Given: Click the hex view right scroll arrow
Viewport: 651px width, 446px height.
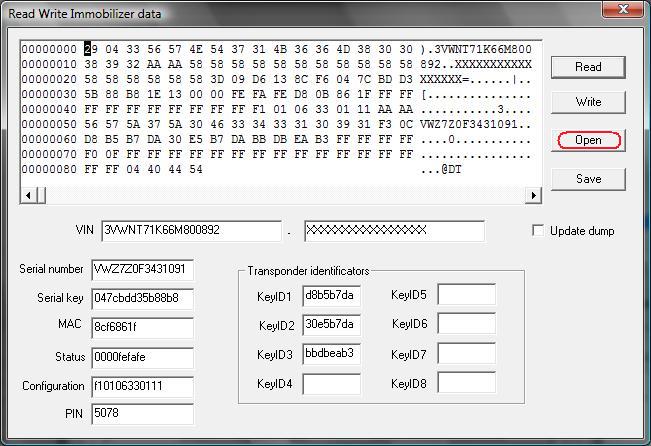Looking at the screenshot, I should (534, 195).
